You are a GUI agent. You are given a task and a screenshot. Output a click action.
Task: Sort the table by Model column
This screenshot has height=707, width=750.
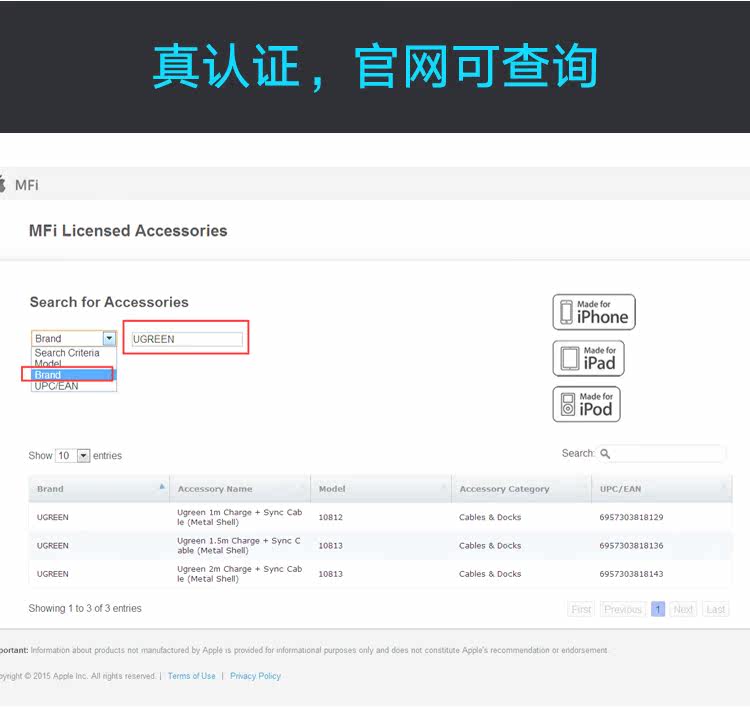click(x=381, y=489)
